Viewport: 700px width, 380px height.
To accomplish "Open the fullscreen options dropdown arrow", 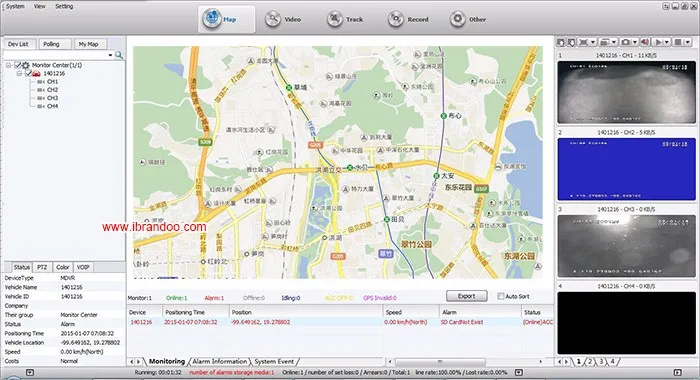I will click(593, 42).
